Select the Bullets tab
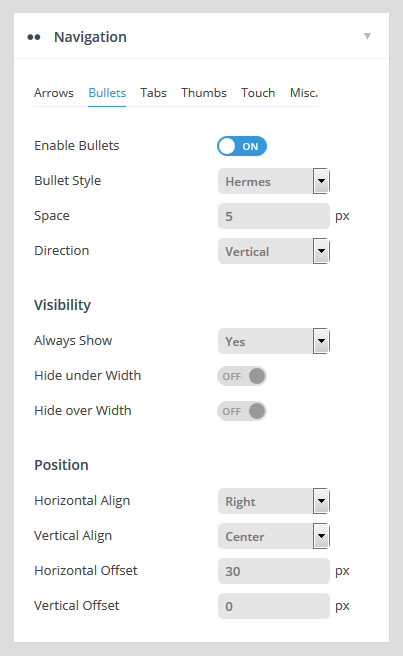 (107, 93)
